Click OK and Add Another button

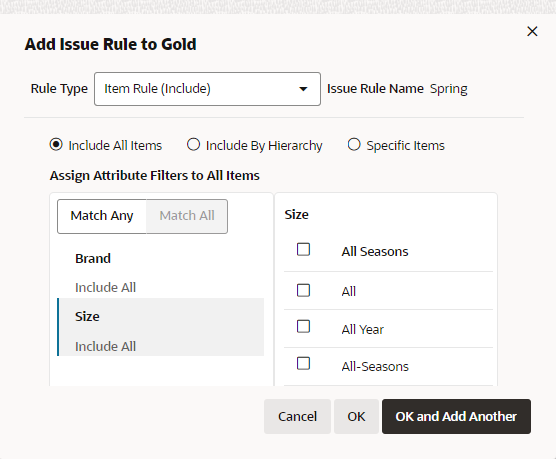[456, 416]
